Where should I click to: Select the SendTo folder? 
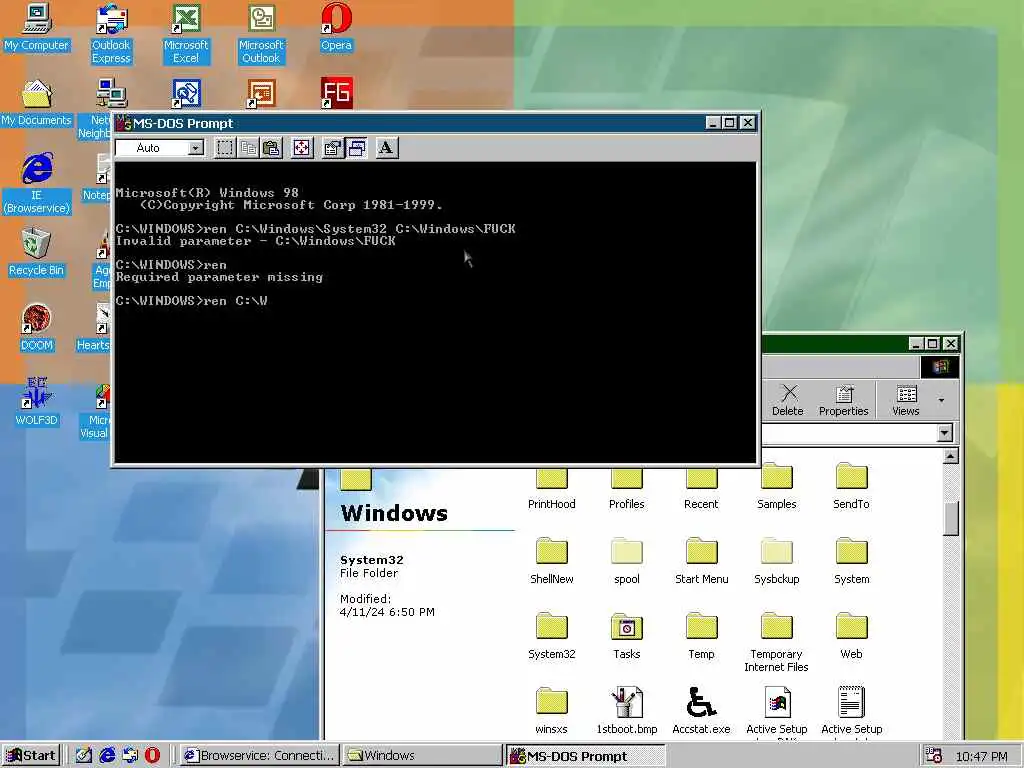tap(852, 488)
